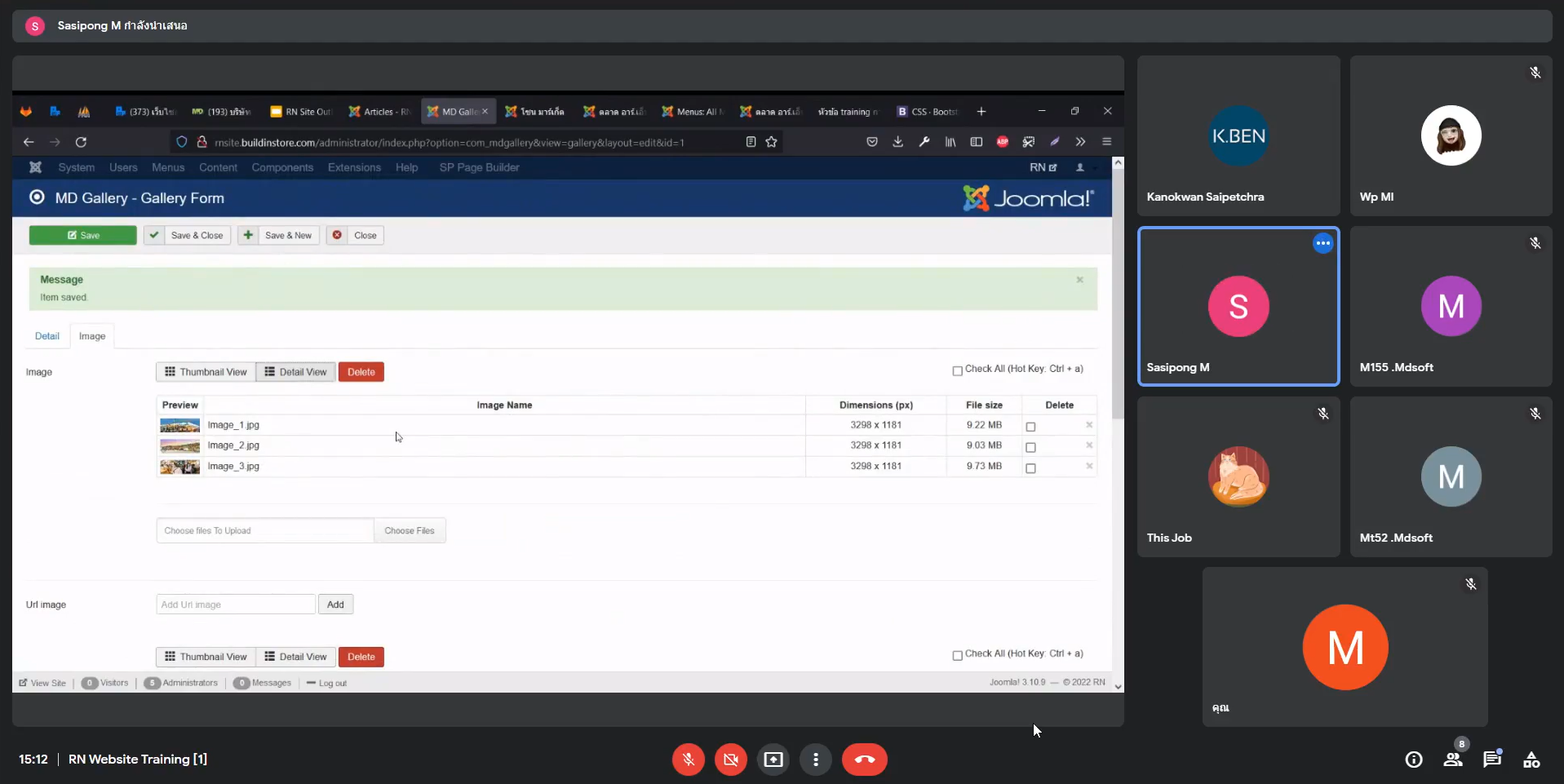Open the System menu
Image resolution: width=1564 pixels, height=784 pixels.
(76, 167)
